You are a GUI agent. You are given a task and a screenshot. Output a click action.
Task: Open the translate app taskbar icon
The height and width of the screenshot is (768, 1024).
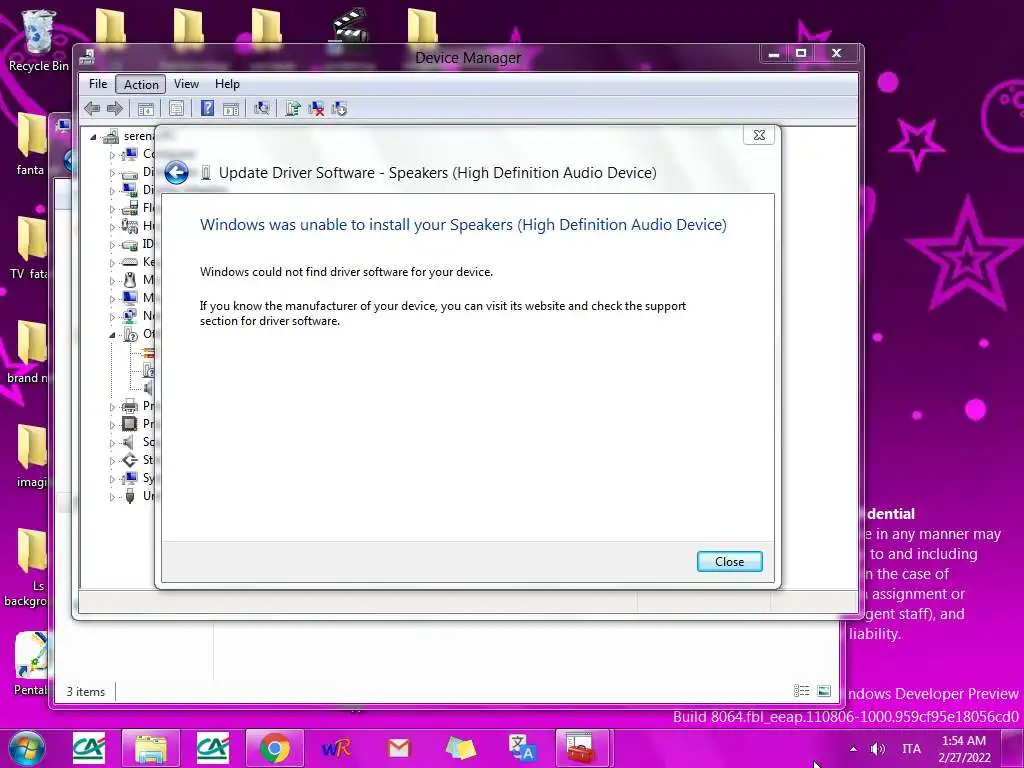pyautogui.click(x=522, y=749)
